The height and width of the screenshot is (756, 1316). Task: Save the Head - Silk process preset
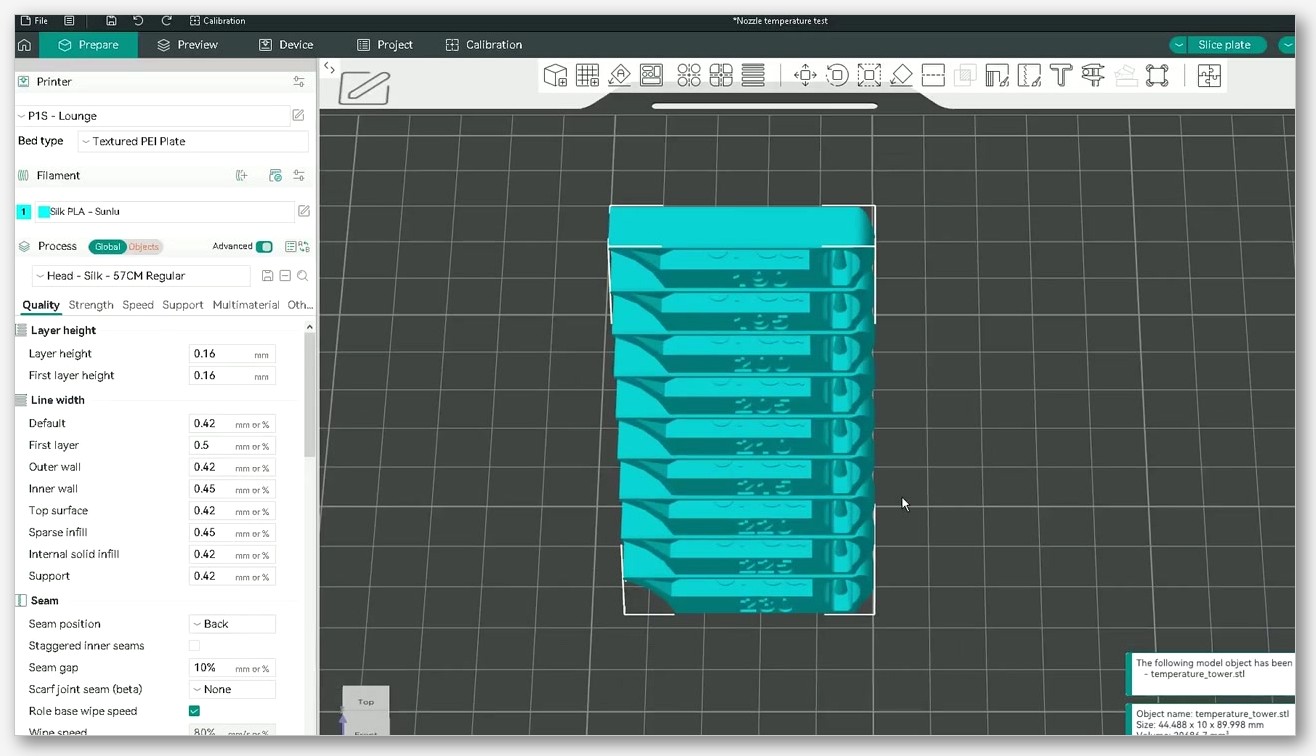point(267,276)
